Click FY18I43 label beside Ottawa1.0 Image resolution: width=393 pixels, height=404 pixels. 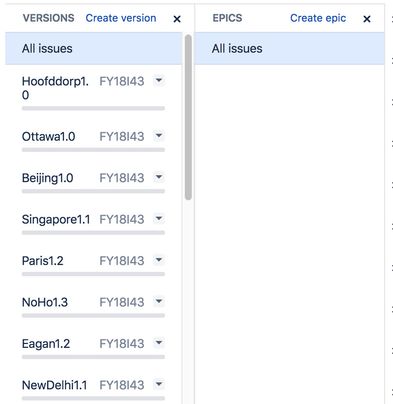pyautogui.click(x=122, y=137)
